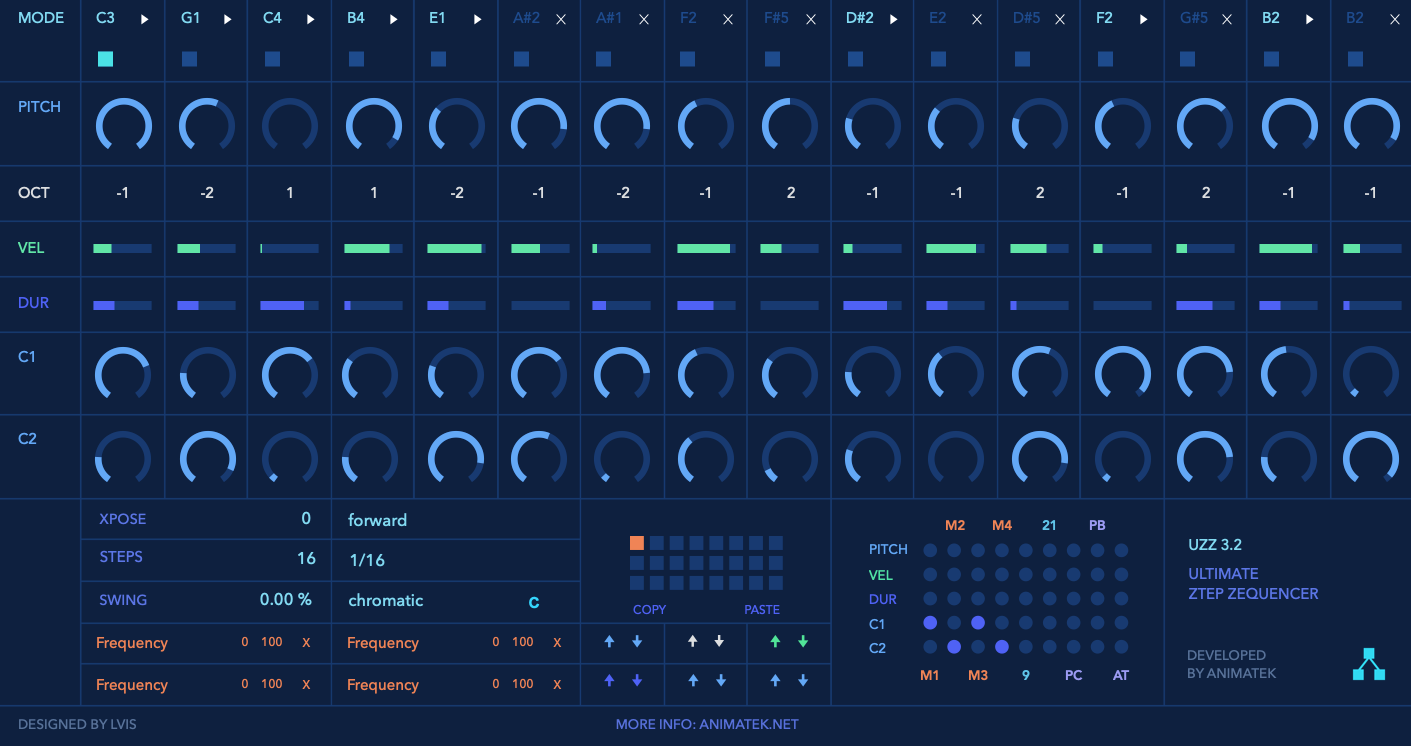Image resolution: width=1411 pixels, height=746 pixels.
Task: Click the MODE label in the header row
Action: [41, 18]
